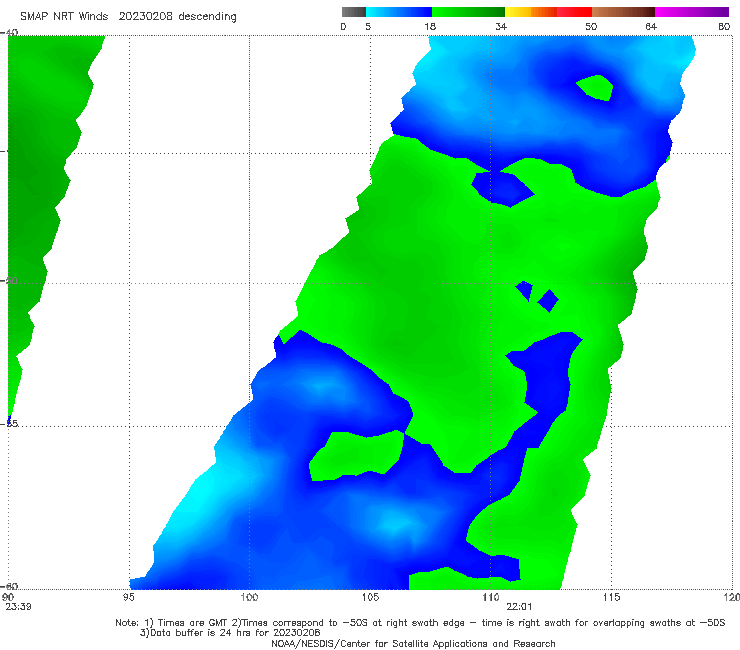Screen dimensions: 740x650
Task: Click the swath time '23:39'
Action: click(18, 607)
